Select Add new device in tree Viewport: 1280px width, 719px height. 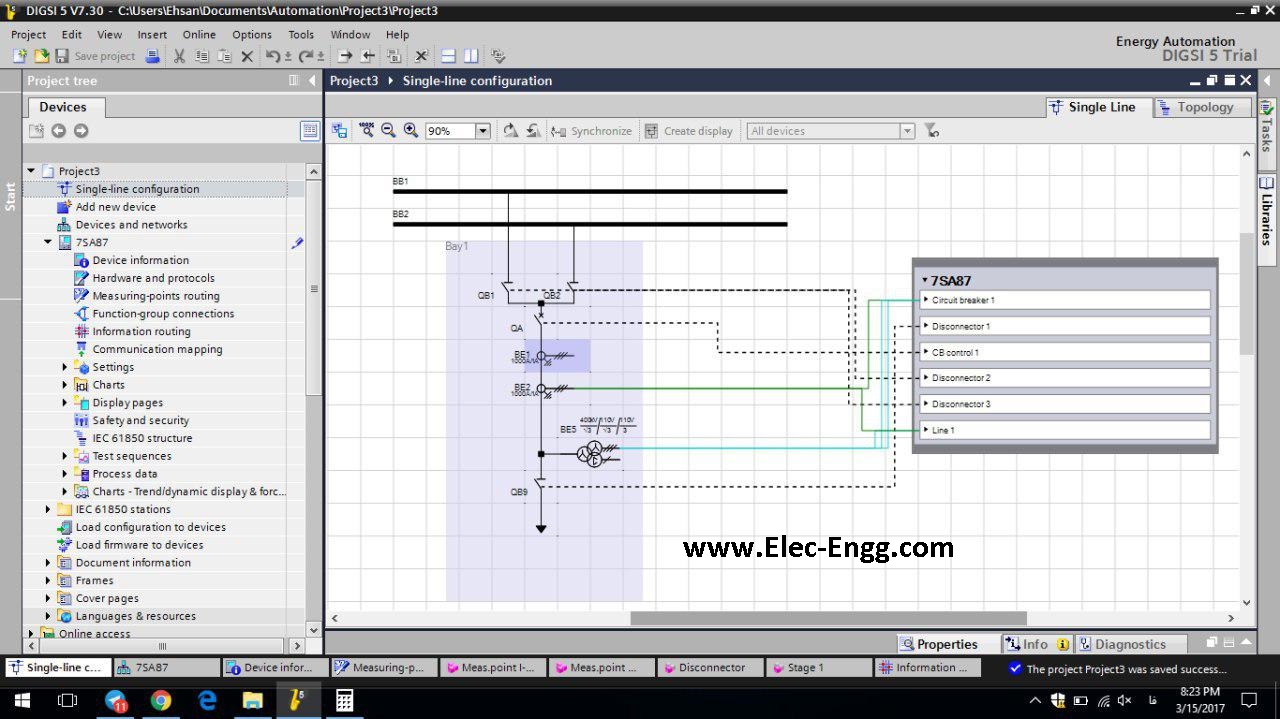pyautogui.click(x=115, y=207)
